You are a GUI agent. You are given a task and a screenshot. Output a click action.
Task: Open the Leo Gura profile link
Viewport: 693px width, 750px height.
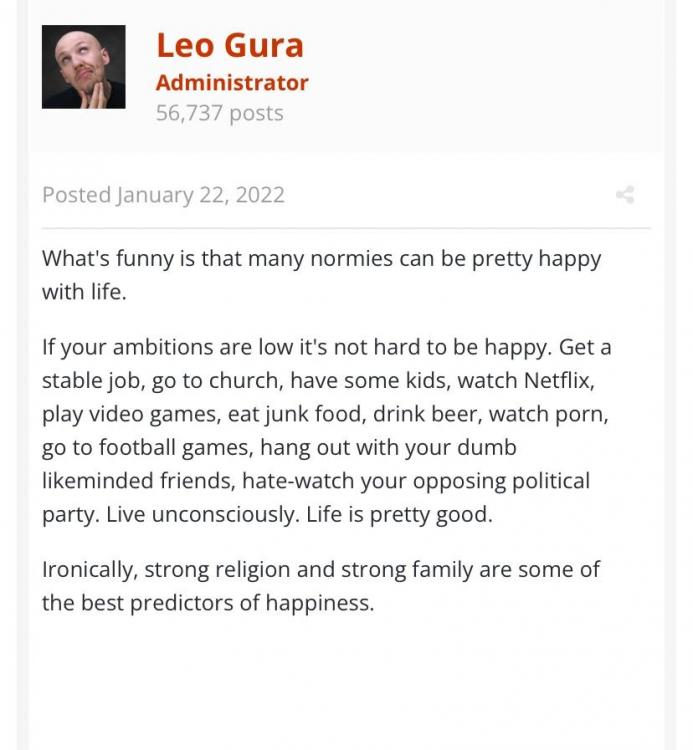tap(230, 45)
